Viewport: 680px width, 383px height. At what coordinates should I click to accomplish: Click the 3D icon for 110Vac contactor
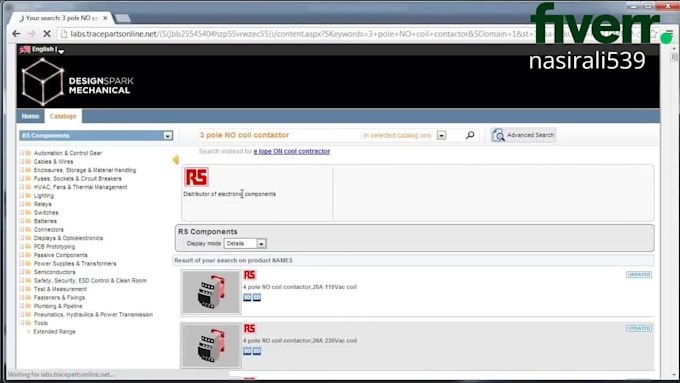(x=247, y=297)
